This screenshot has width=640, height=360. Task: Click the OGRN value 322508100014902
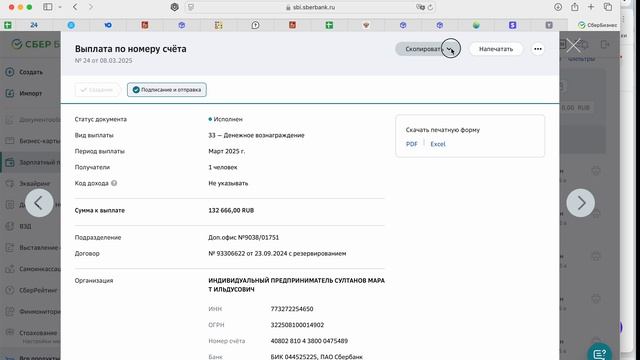tap(297, 325)
